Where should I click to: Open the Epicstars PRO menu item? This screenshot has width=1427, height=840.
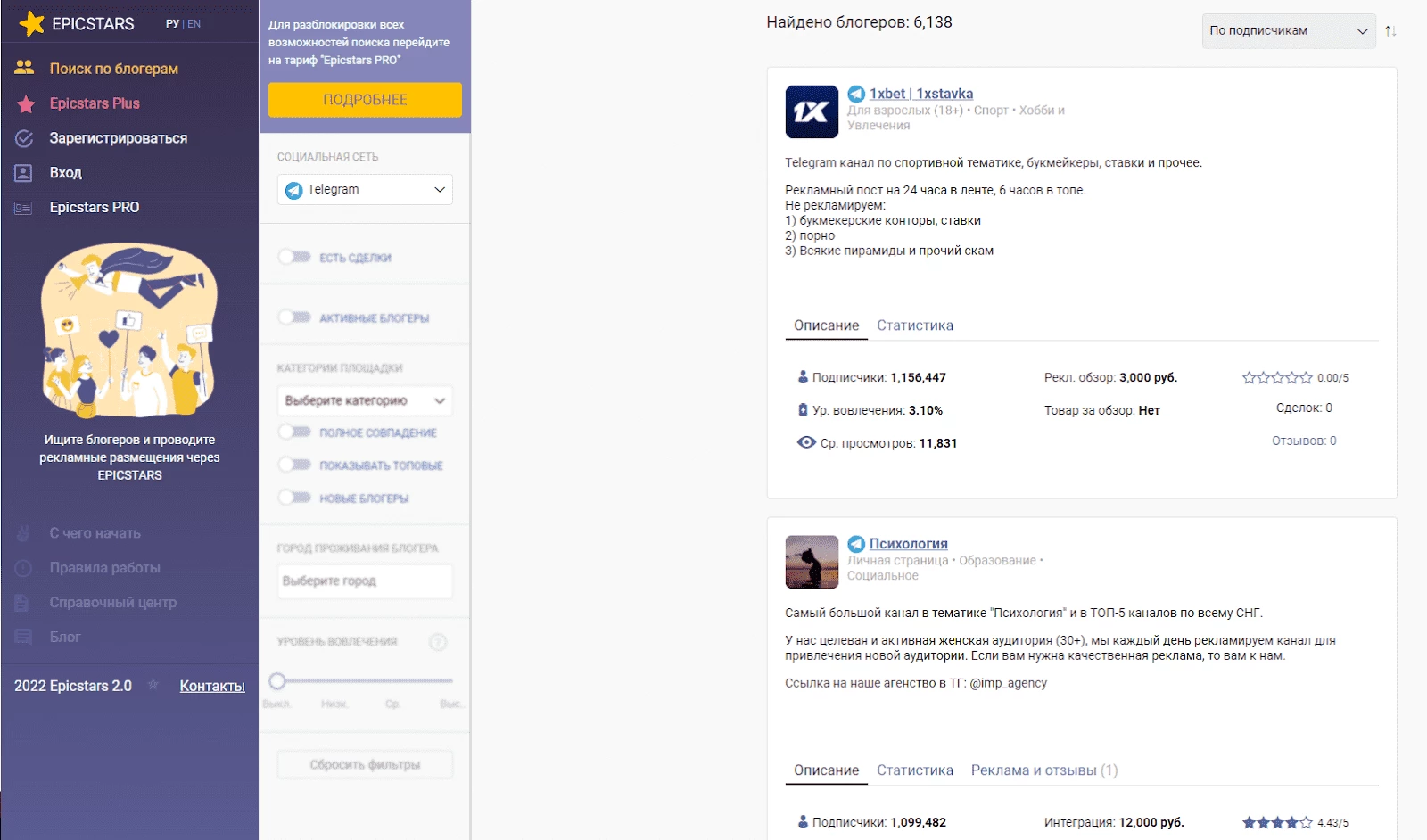pyautogui.click(x=95, y=208)
